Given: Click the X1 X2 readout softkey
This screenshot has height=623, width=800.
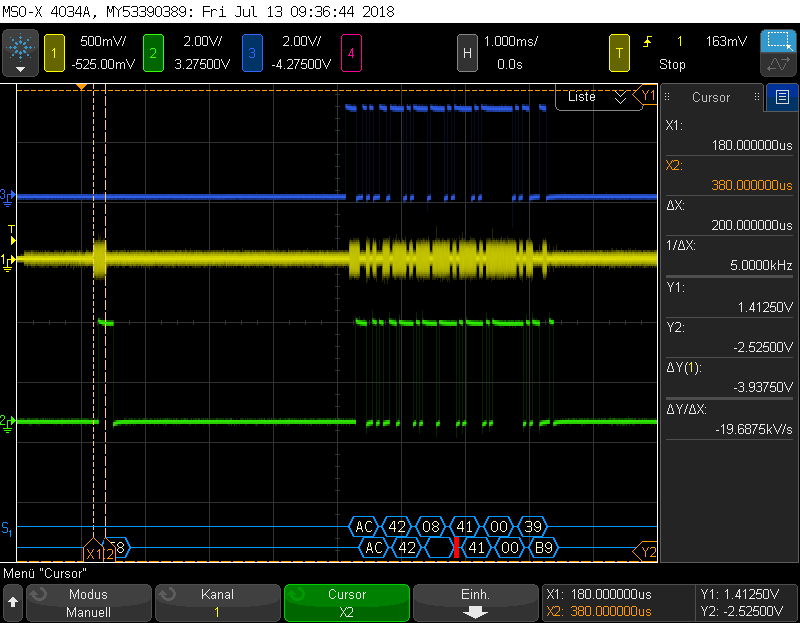Looking at the screenshot, I should tap(618, 603).
